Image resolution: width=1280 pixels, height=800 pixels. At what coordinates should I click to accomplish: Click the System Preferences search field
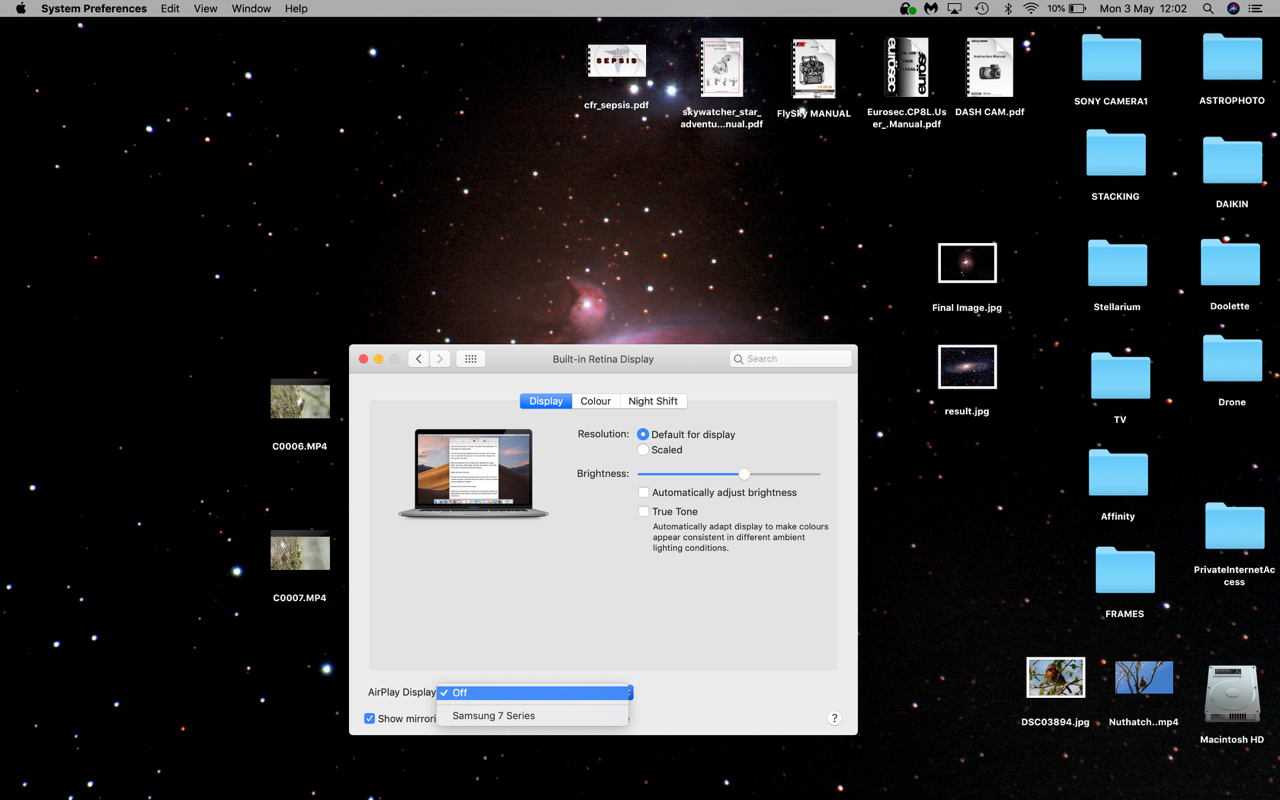(791, 359)
